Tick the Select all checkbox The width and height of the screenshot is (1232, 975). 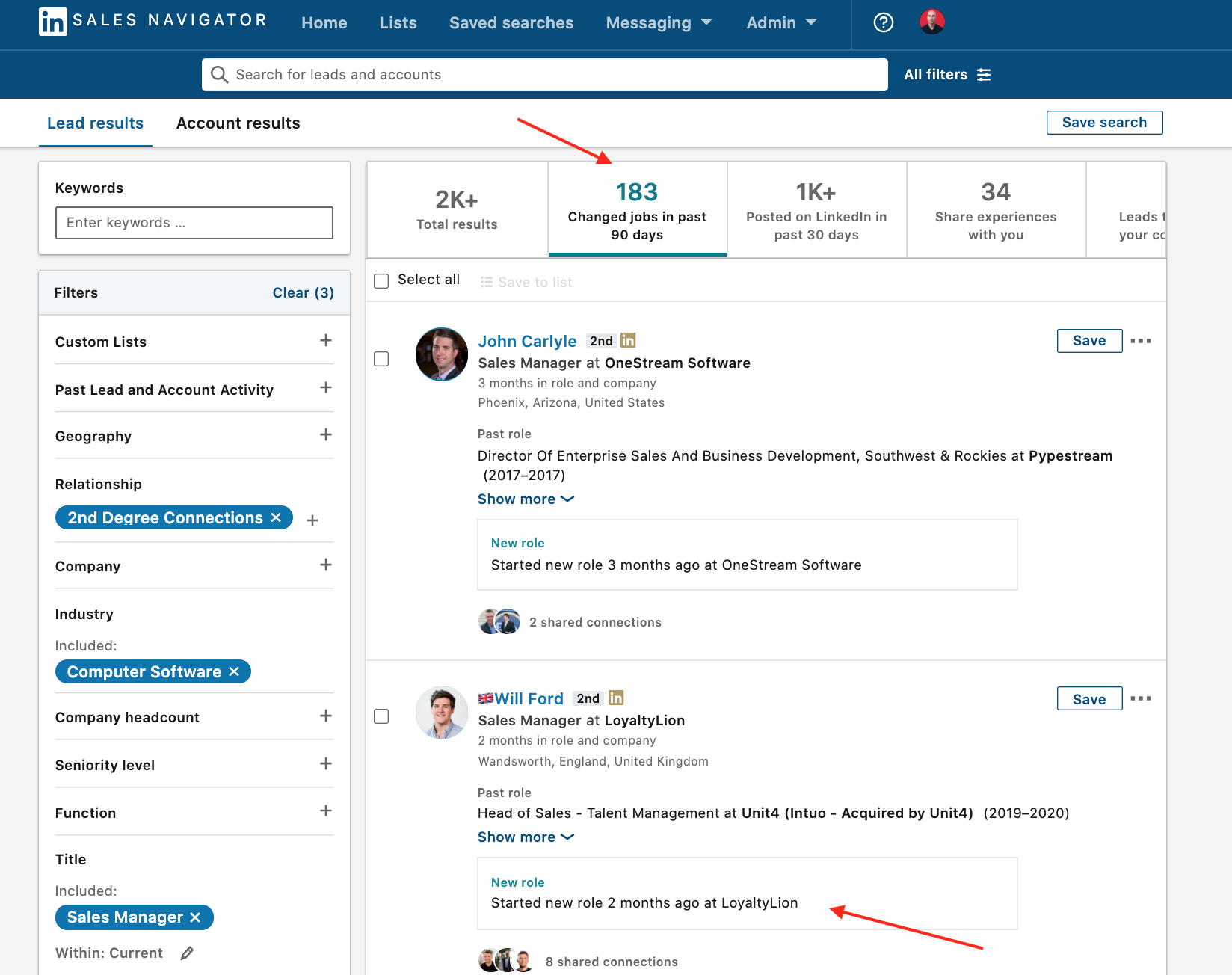(x=381, y=281)
